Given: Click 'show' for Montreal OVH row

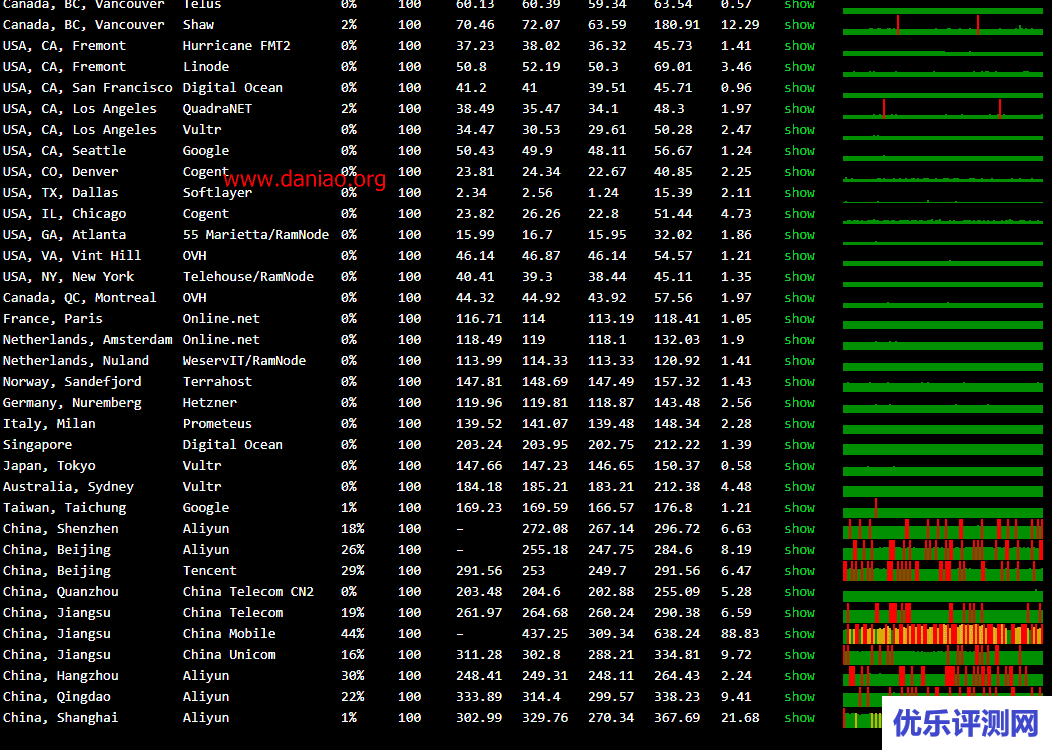Looking at the screenshot, I should coord(800,298).
